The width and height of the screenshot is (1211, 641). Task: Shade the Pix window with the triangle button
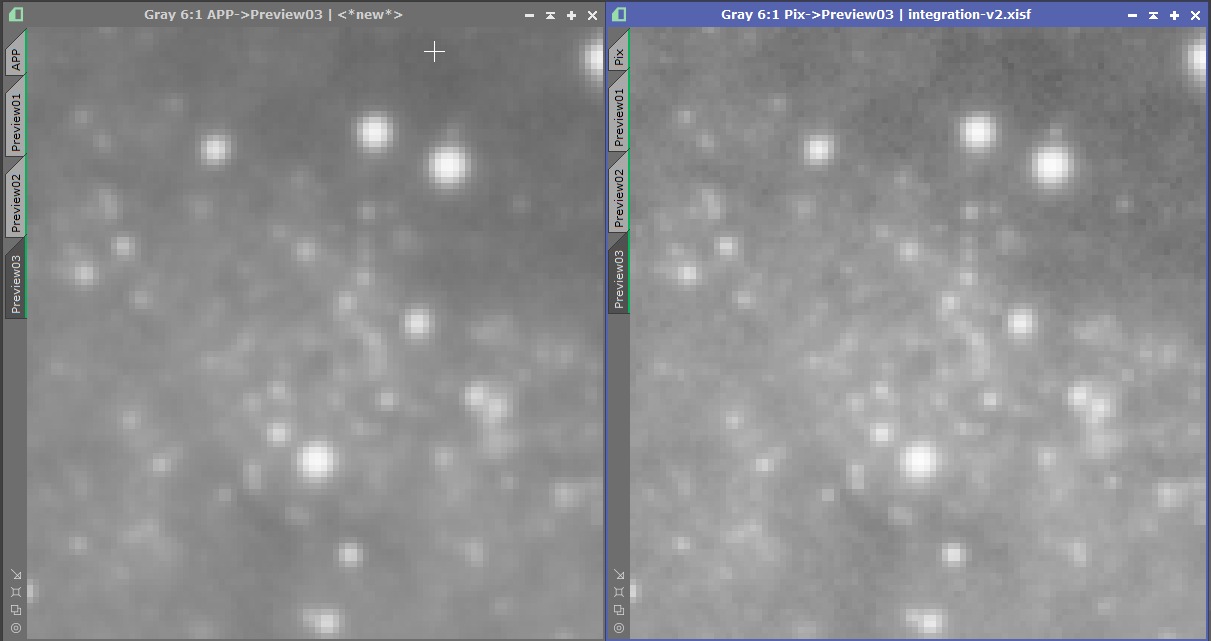click(1153, 15)
